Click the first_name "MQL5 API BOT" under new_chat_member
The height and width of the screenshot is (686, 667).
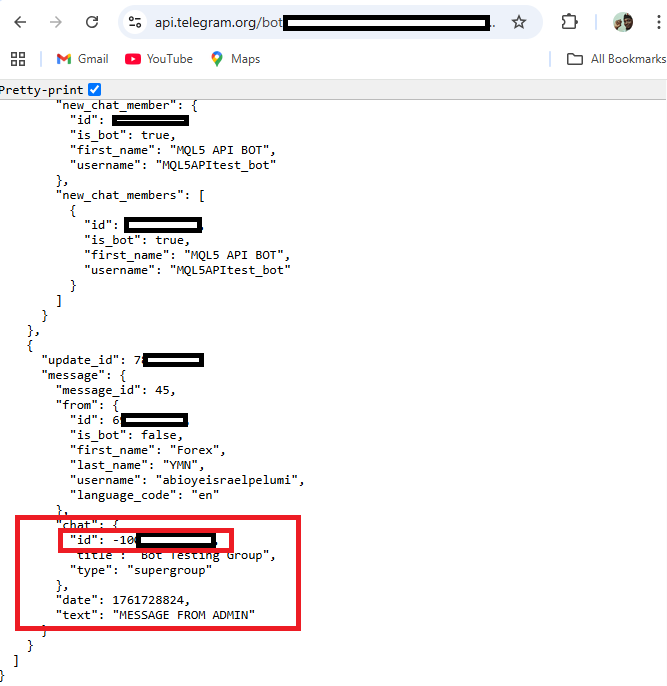(x=173, y=150)
